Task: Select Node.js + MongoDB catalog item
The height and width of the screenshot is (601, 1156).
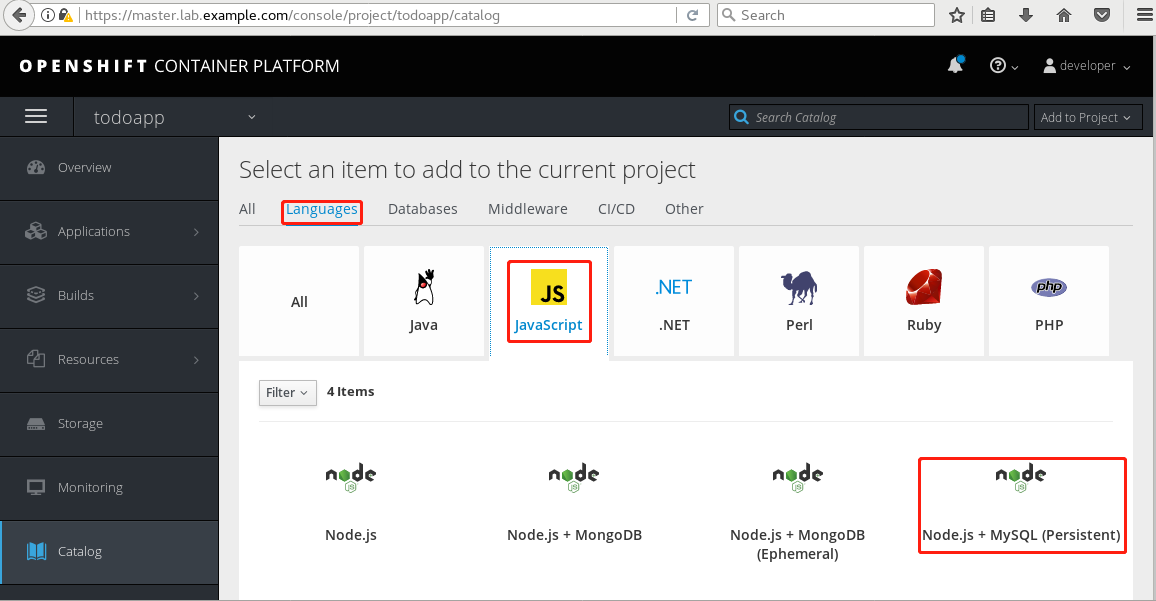Action: tap(574, 503)
